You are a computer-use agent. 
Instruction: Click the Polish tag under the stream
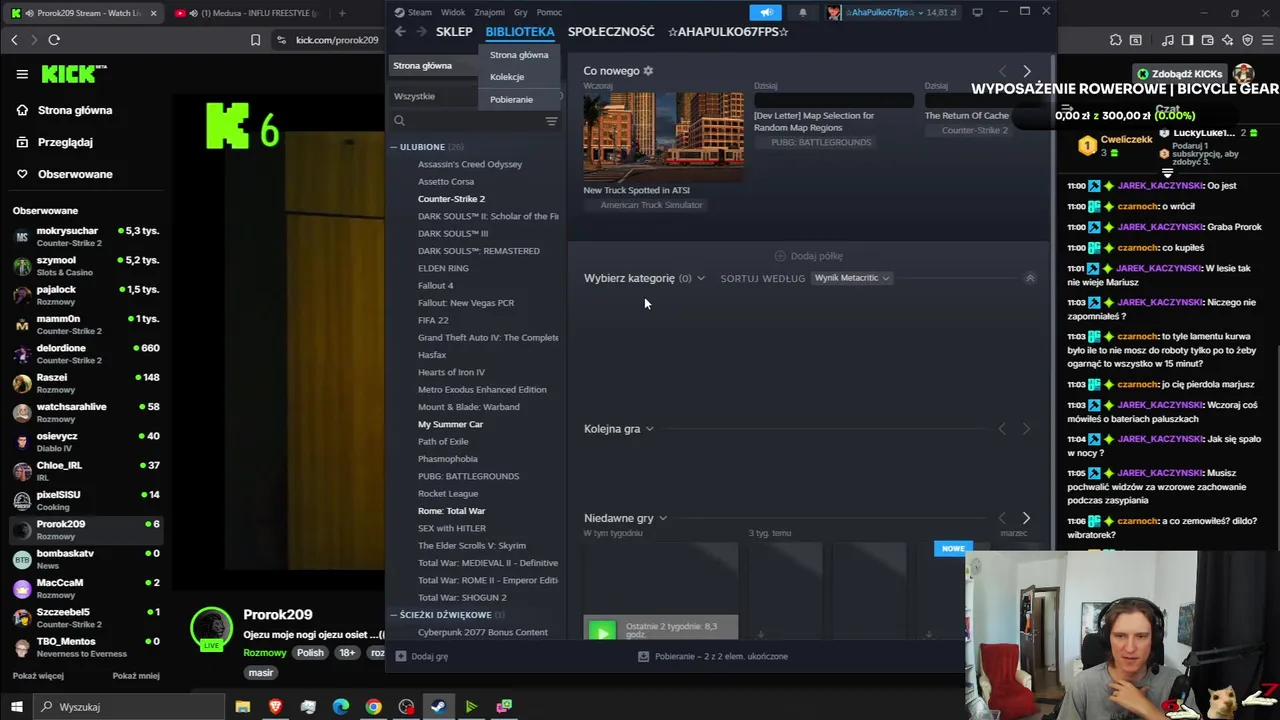click(310, 653)
